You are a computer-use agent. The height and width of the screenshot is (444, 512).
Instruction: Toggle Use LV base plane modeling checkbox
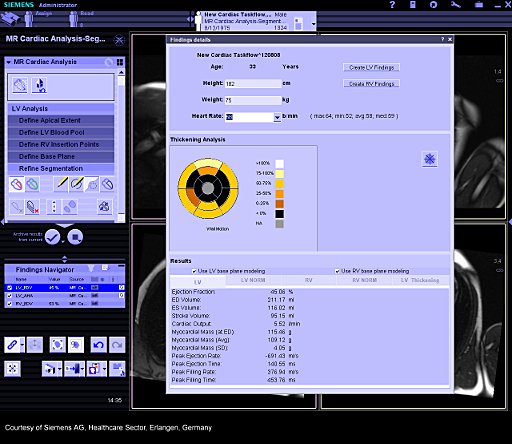coord(194,271)
